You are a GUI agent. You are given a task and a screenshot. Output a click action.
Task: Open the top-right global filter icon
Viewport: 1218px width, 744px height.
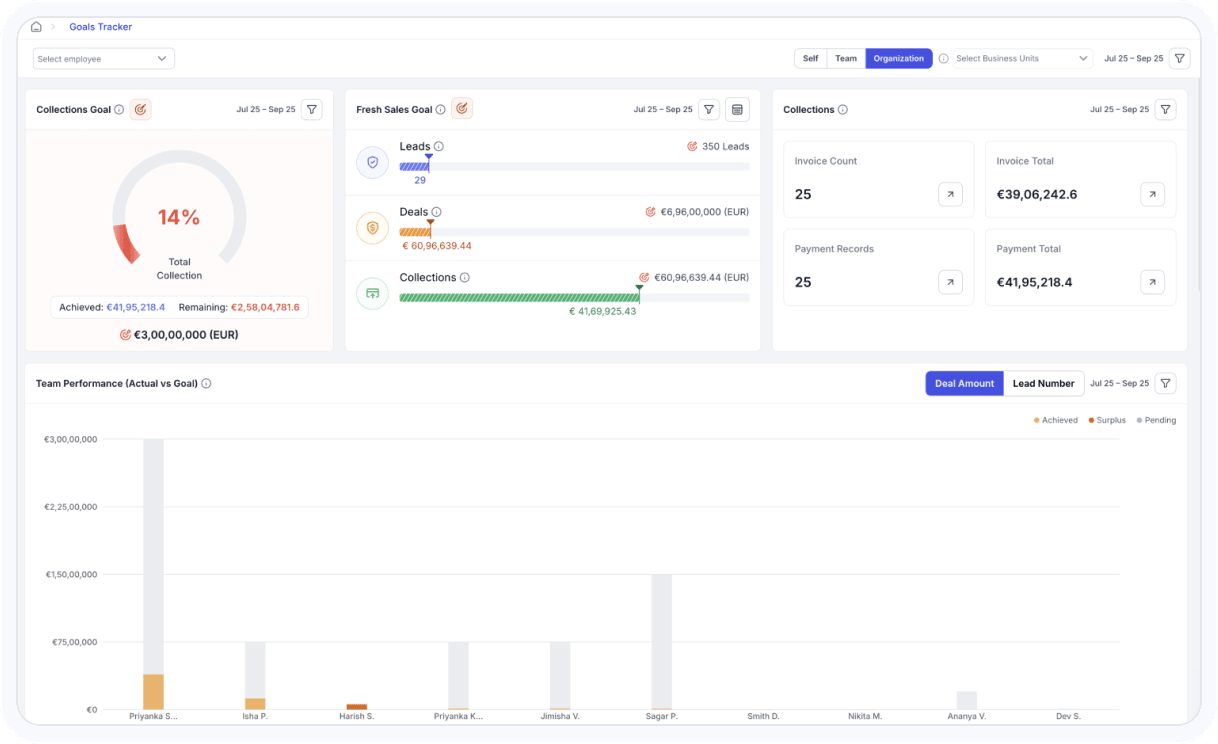pos(1180,59)
